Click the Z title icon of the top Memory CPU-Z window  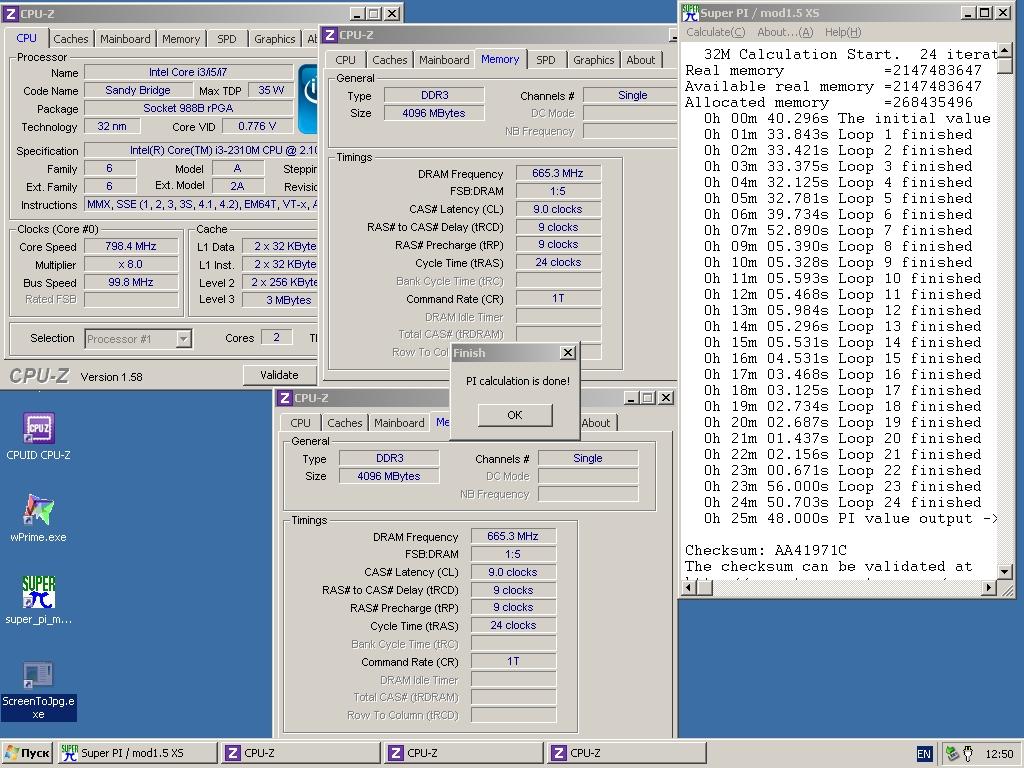pos(330,35)
